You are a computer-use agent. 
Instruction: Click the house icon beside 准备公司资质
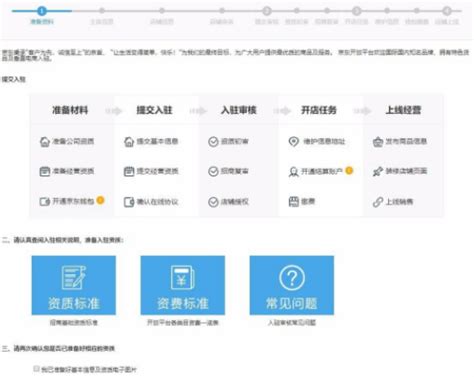45,142
